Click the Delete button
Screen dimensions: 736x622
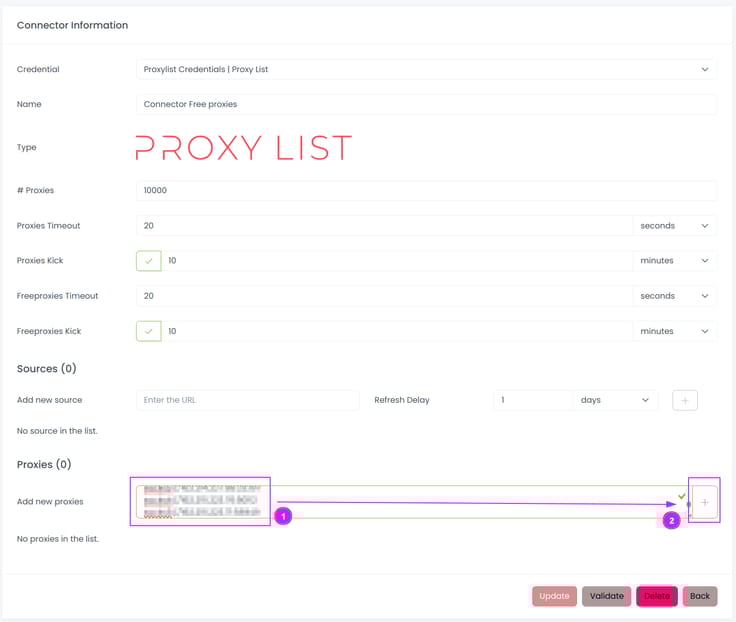(657, 596)
